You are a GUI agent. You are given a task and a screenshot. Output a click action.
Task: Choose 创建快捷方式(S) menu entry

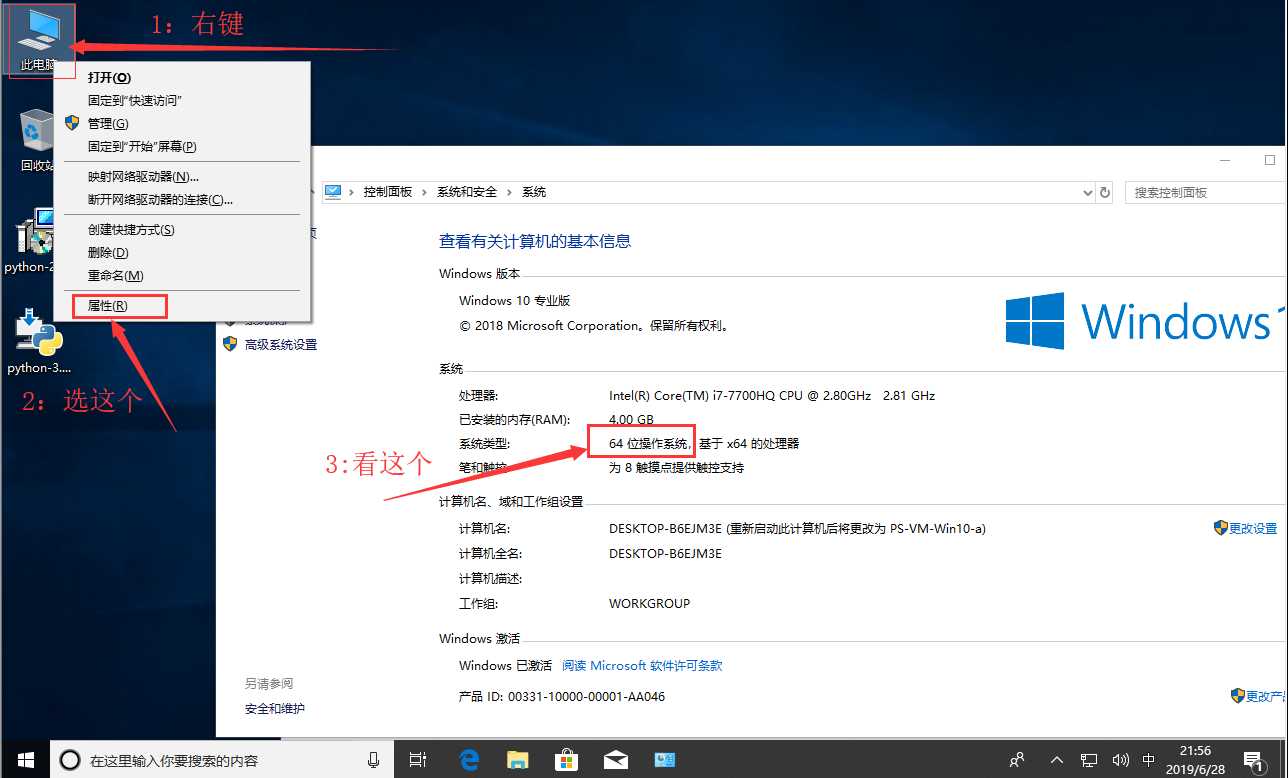[181, 229]
